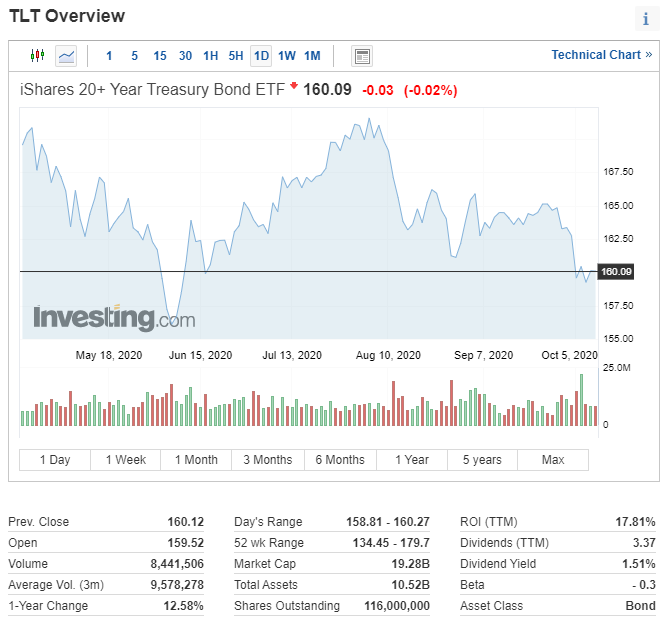Set chart interval to 15 minutes
This screenshot has width=667, height=629.
click(160, 56)
